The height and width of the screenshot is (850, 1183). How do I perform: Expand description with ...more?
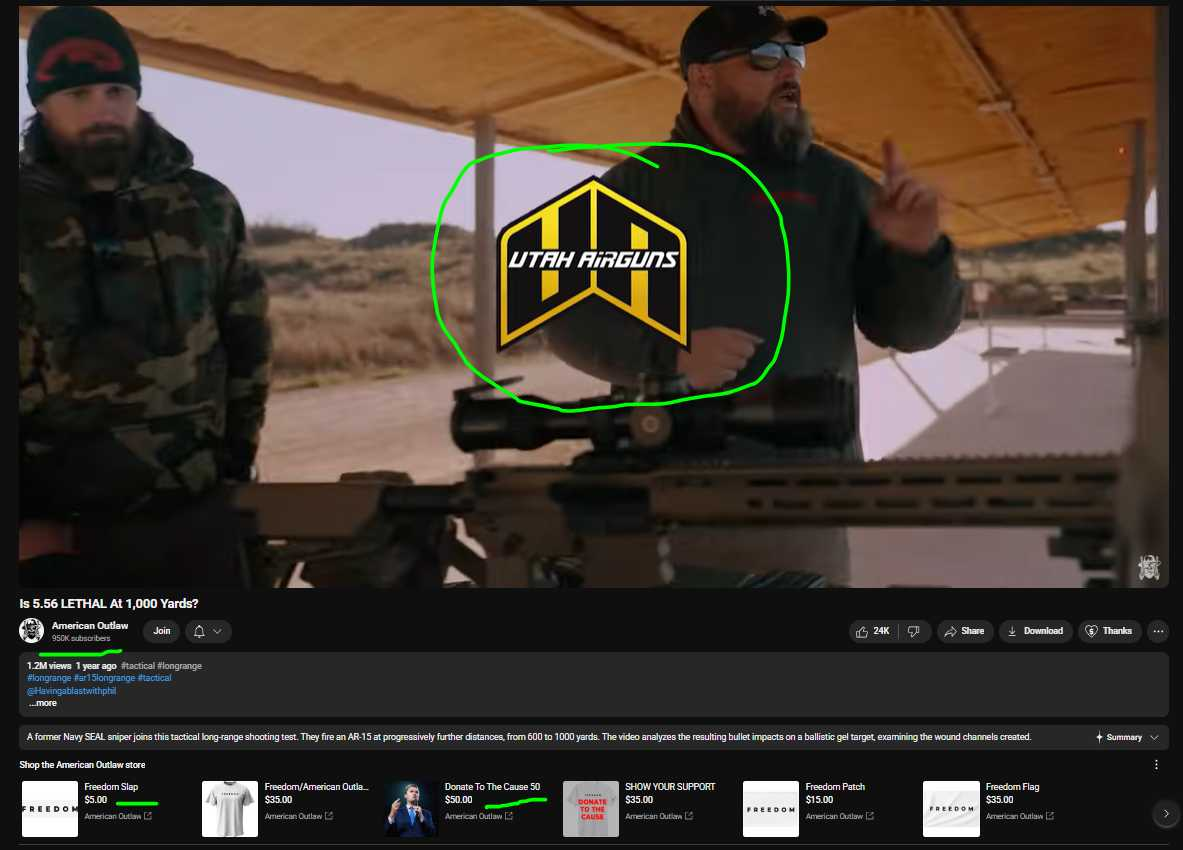(x=42, y=703)
